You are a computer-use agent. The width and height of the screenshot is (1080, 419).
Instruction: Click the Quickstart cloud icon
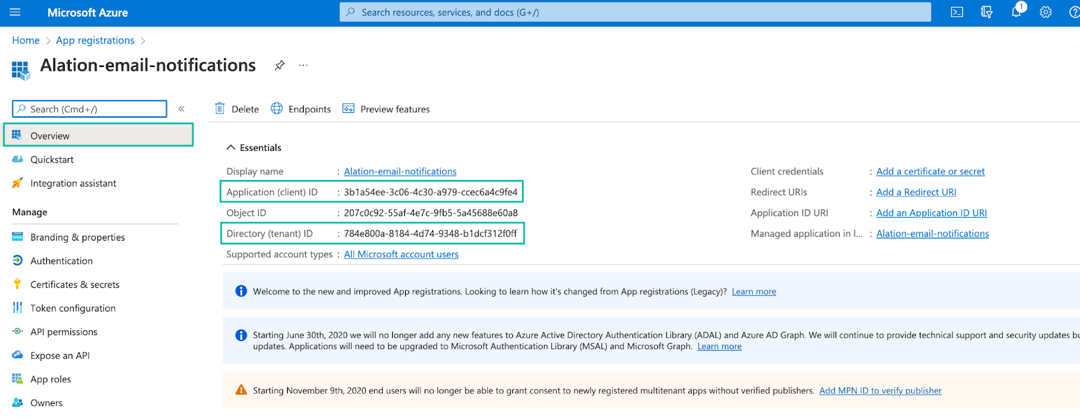click(x=18, y=160)
